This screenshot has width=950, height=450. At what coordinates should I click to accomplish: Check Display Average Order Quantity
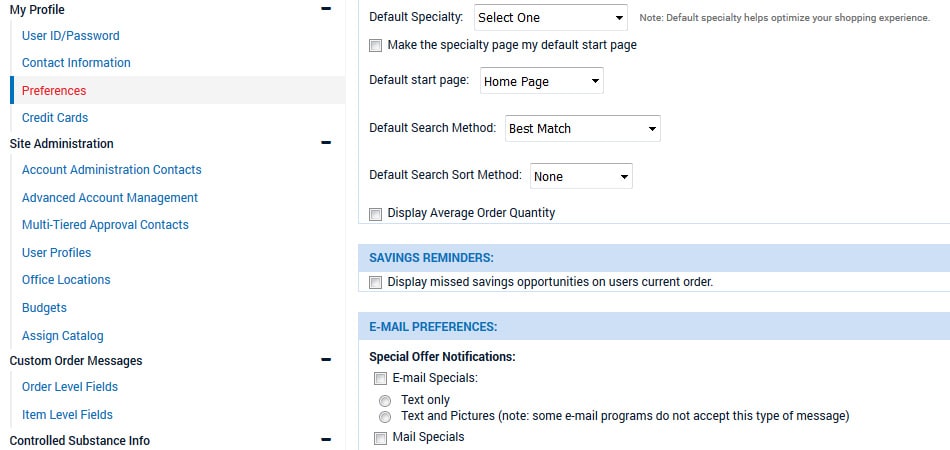[x=376, y=213]
